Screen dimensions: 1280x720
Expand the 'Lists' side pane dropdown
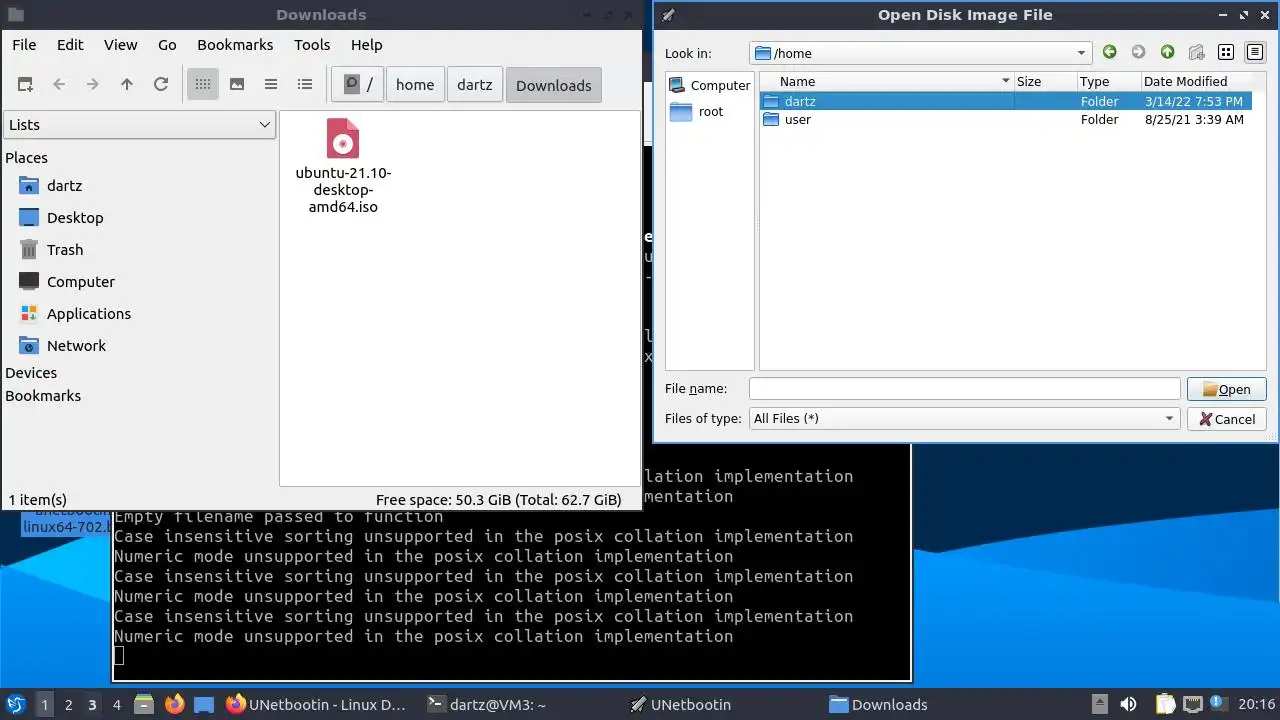tap(140, 125)
